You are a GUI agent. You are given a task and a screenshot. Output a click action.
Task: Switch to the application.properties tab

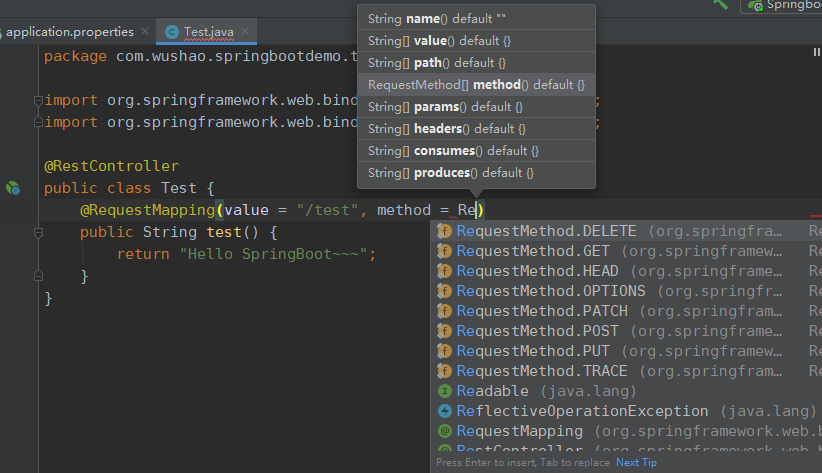click(69, 32)
